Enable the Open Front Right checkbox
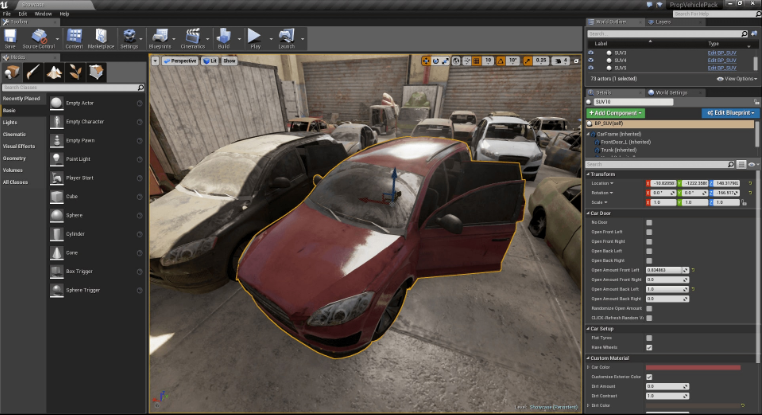This screenshot has width=762, height=415. click(649, 242)
